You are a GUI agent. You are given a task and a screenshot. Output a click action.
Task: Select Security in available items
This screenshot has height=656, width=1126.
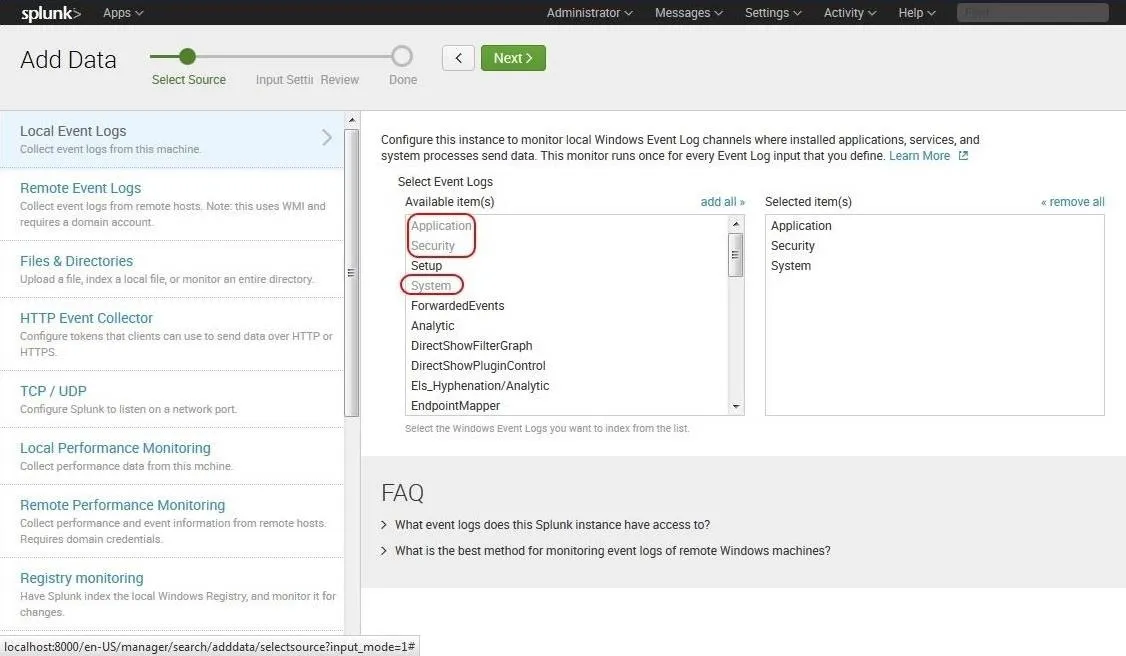432,245
